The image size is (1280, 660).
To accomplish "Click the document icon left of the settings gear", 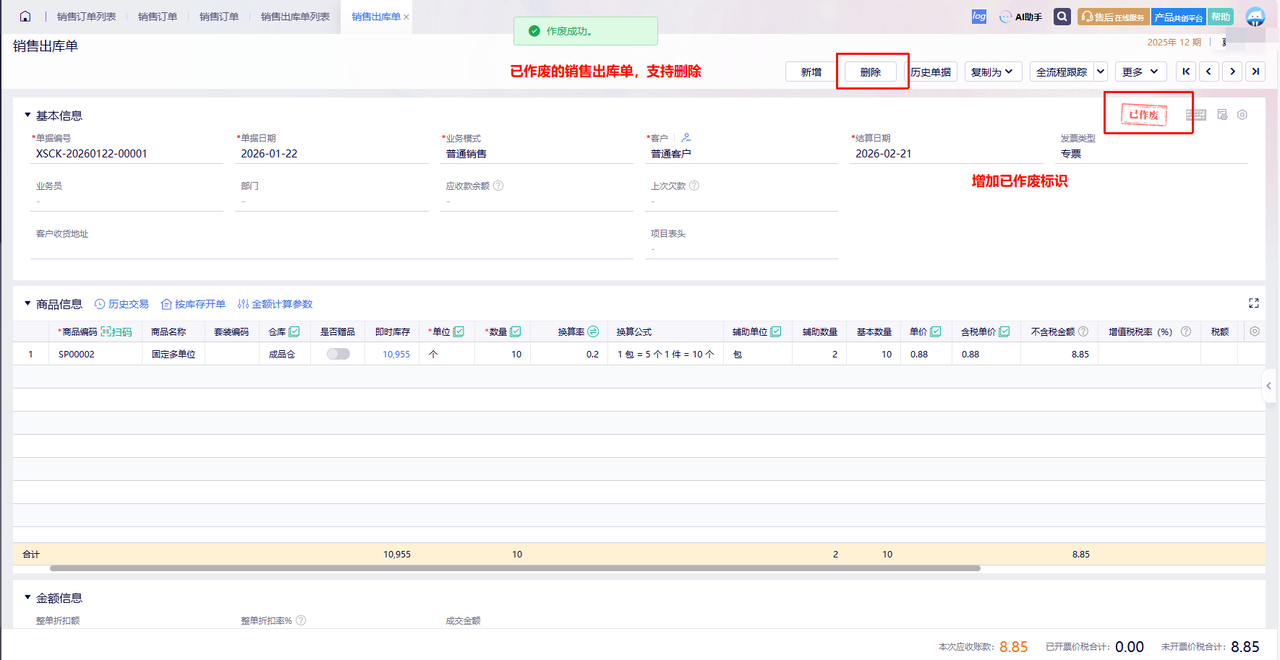I will coord(1222,115).
